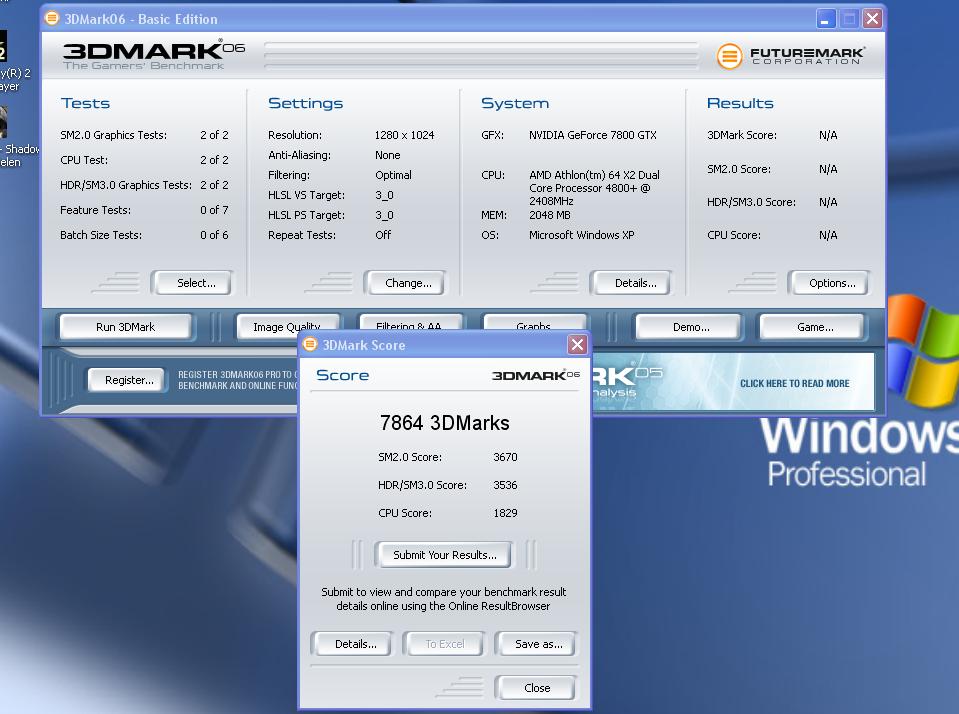Click the 'SM2.0 Graphics Tests:' label
The height and width of the screenshot is (714, 959).
113,135
